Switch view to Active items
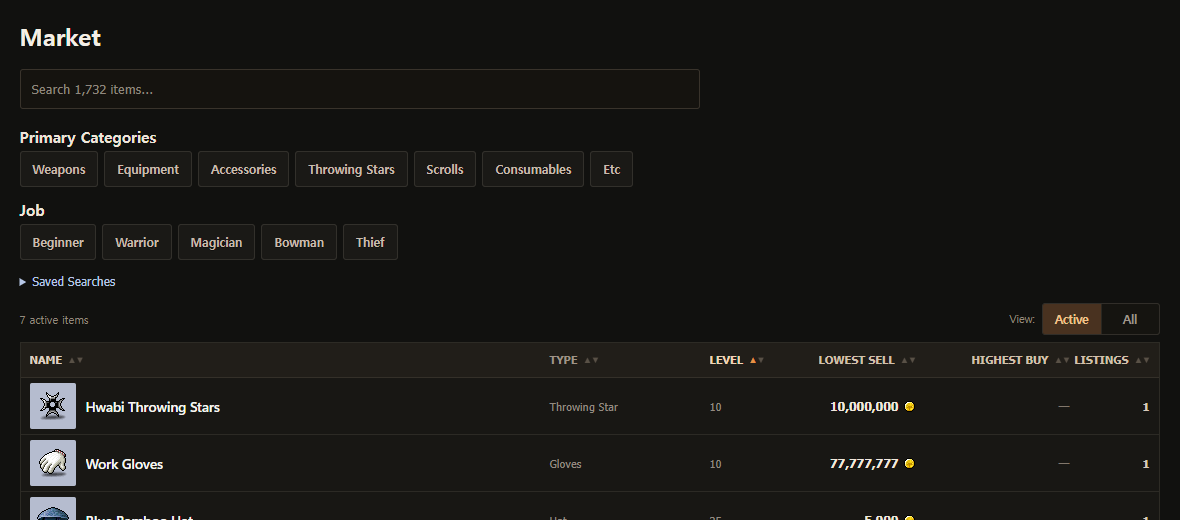Screen dimensions: 1180x520 click(1072, 319)
